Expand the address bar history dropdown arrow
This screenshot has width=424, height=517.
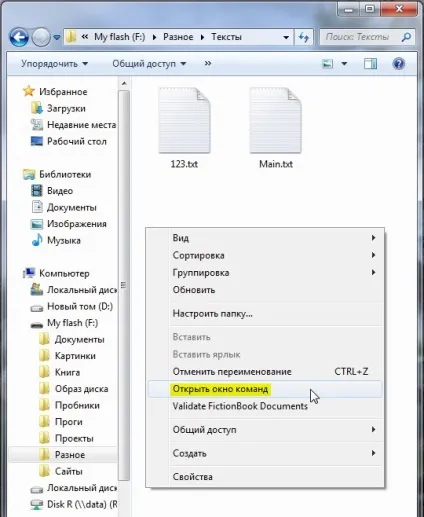pos(286,37)
